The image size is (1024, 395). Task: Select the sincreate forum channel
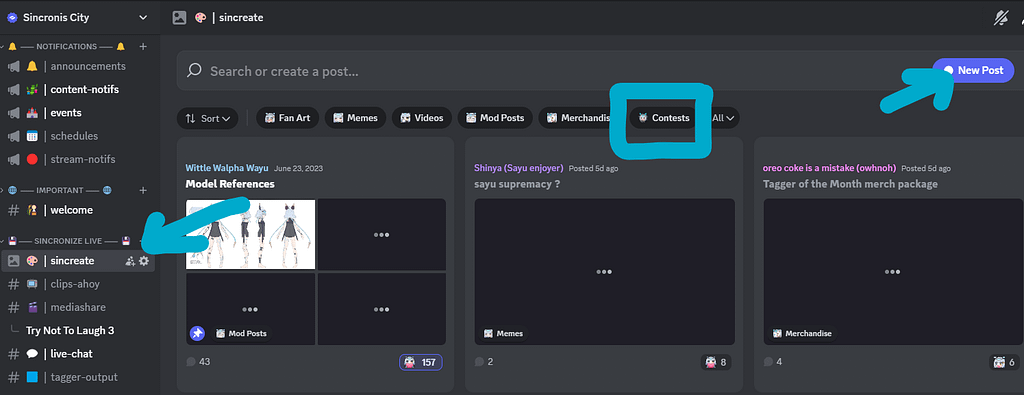[78, 261]
